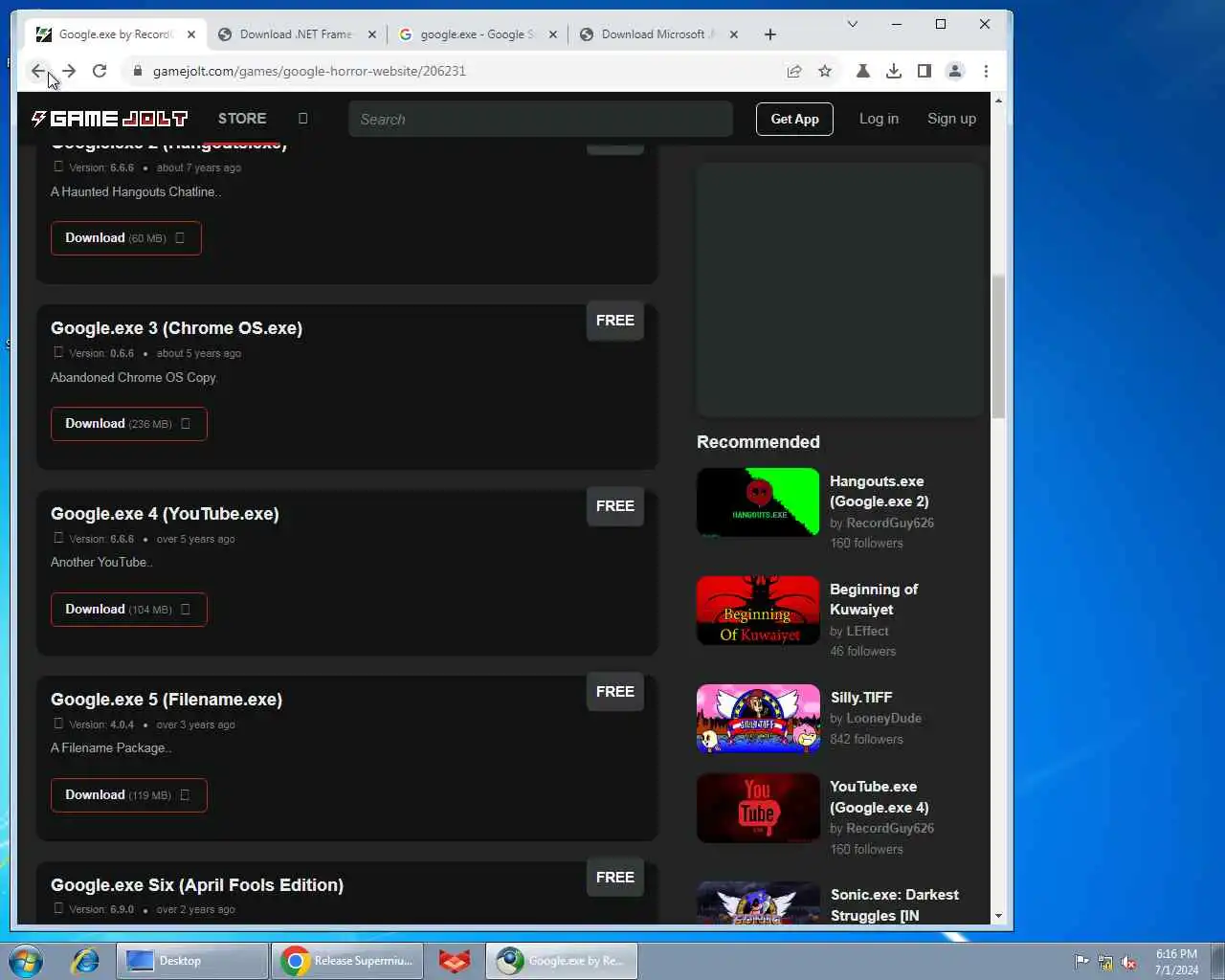This screenshot has height=980, width=1225.
Task: Open the extensions flask icon in toolbar
Action: pos(863,71)
